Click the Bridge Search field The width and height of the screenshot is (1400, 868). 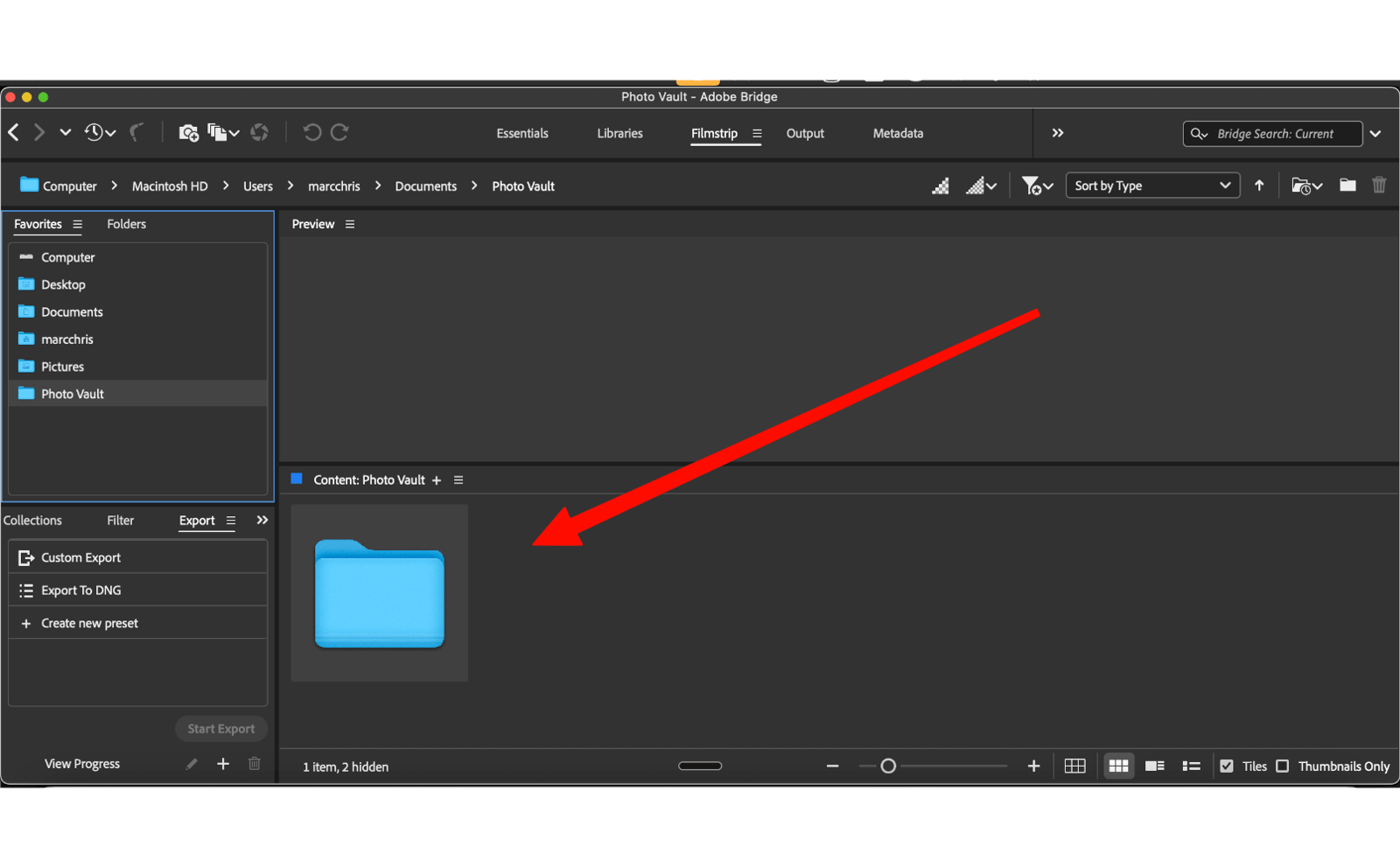tap(1273, 134)
